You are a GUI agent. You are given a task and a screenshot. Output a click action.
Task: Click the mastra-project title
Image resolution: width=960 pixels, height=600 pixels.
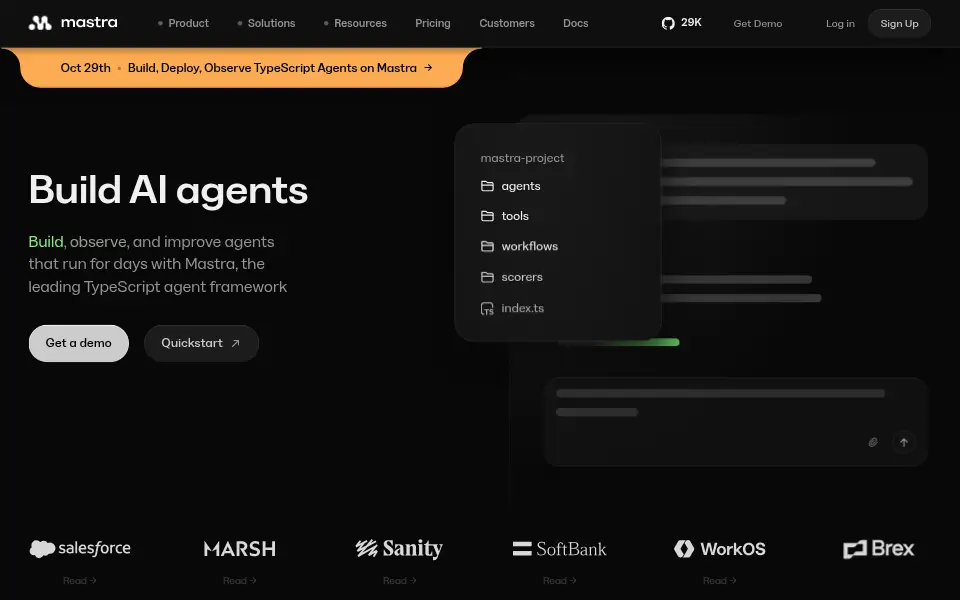pyautogui.click(x=522, y=158)
